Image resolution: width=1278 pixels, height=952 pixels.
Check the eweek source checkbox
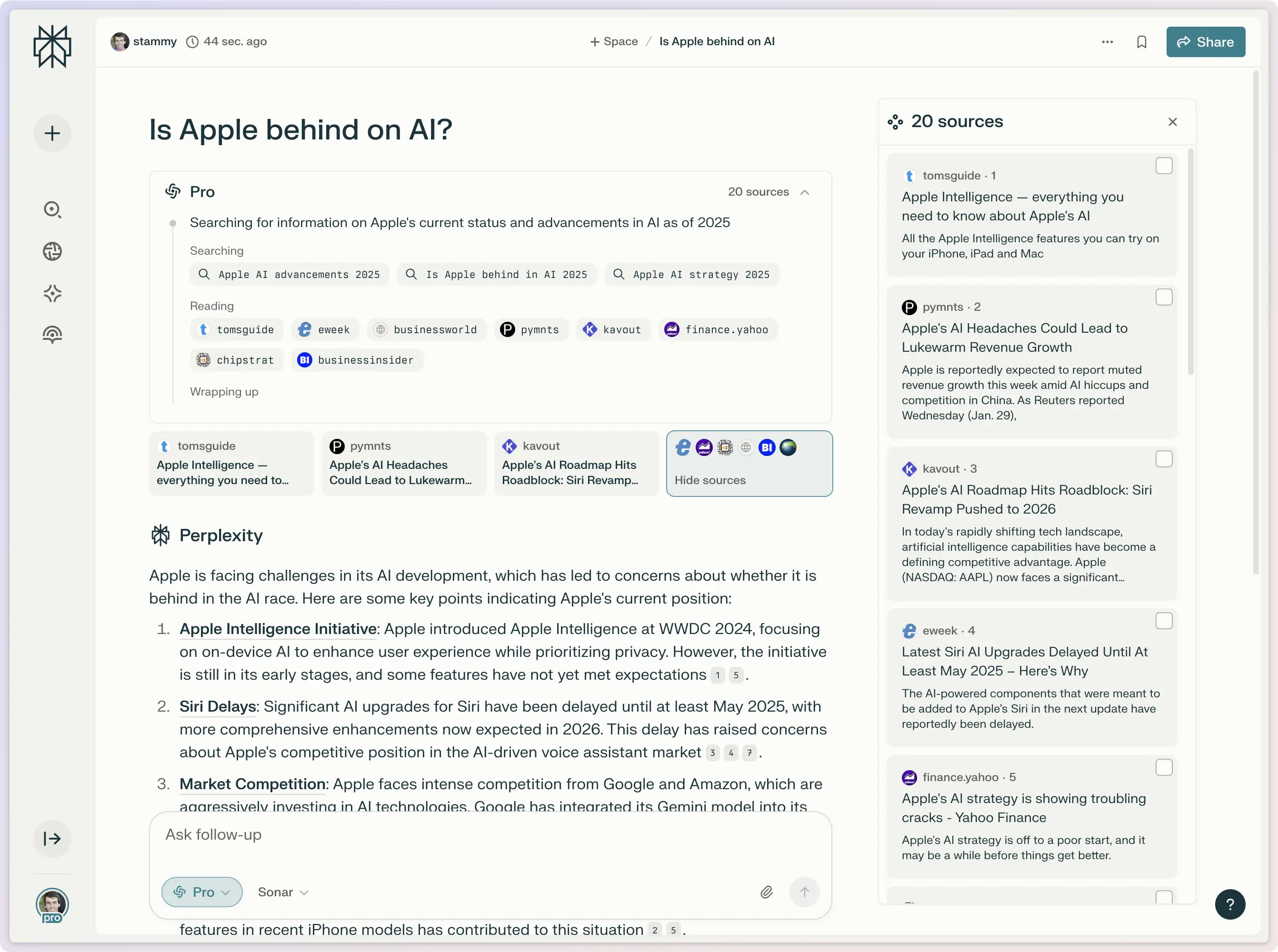[x=1164, y=621]
